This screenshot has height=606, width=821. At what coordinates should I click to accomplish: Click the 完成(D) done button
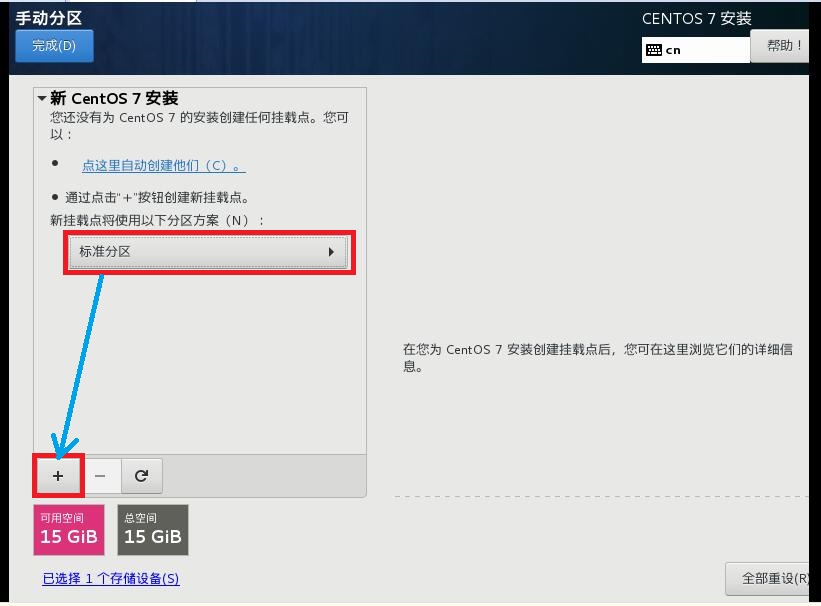coord(54,46)
